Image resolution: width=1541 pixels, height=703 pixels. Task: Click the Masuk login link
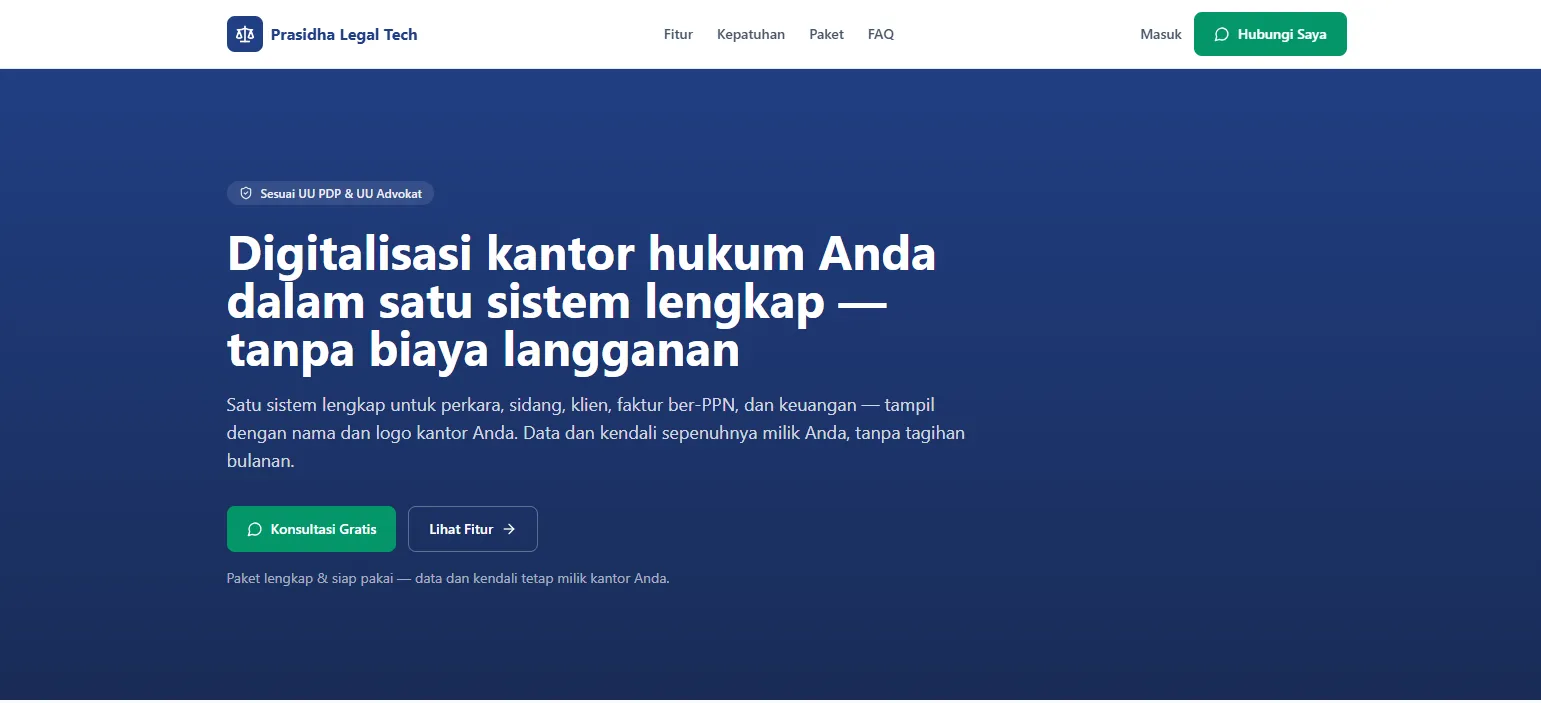1161,34
